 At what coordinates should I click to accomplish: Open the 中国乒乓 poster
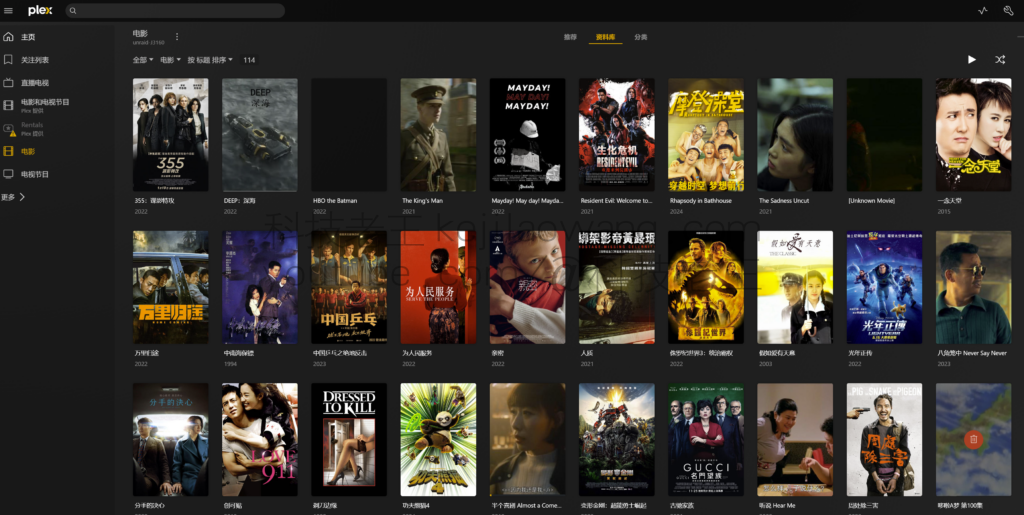click(x=349, y=287)
